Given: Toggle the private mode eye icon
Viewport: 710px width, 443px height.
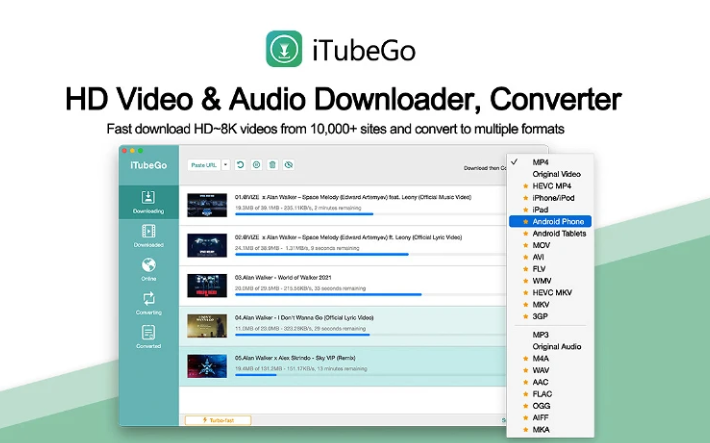Looking at the screenshot, I should point(288,165).
